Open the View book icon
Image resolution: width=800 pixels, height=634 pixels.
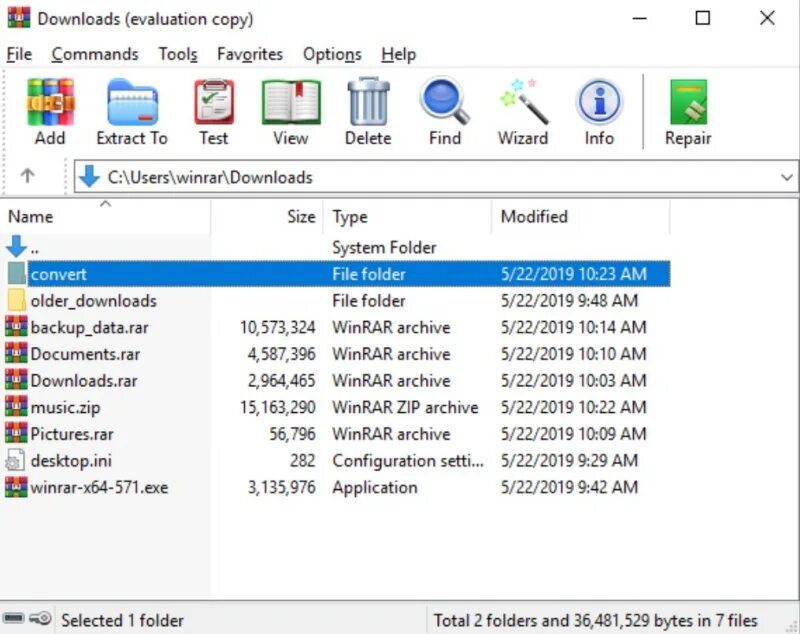291,103
